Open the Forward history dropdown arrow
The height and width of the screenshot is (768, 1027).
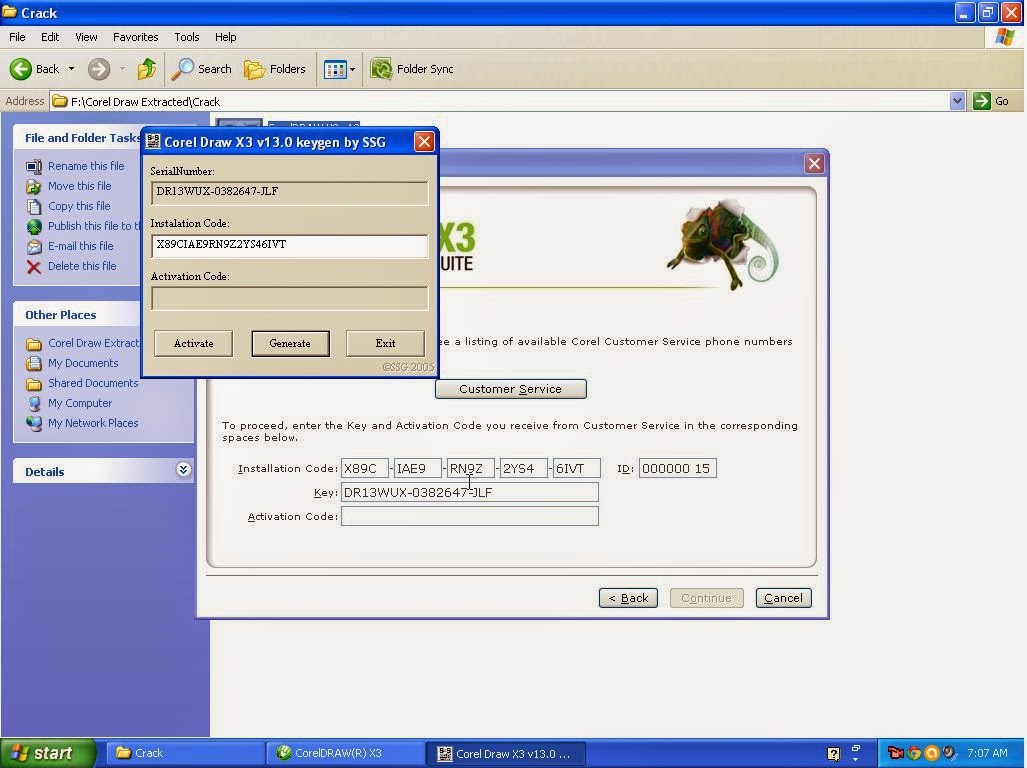click(122, 69)
